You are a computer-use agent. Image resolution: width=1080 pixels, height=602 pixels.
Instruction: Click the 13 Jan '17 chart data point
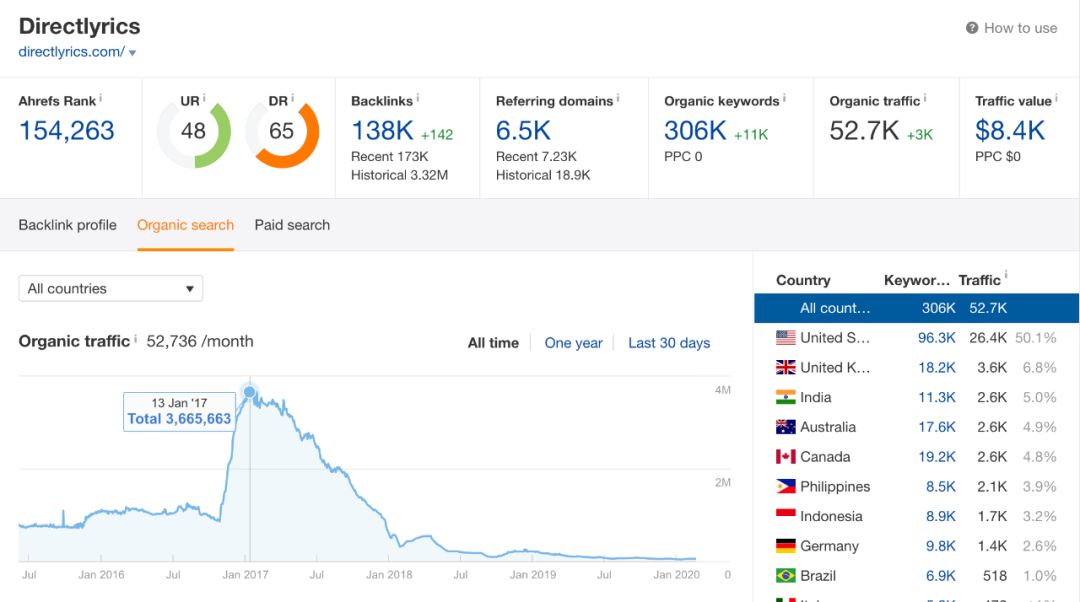(249, 392)
